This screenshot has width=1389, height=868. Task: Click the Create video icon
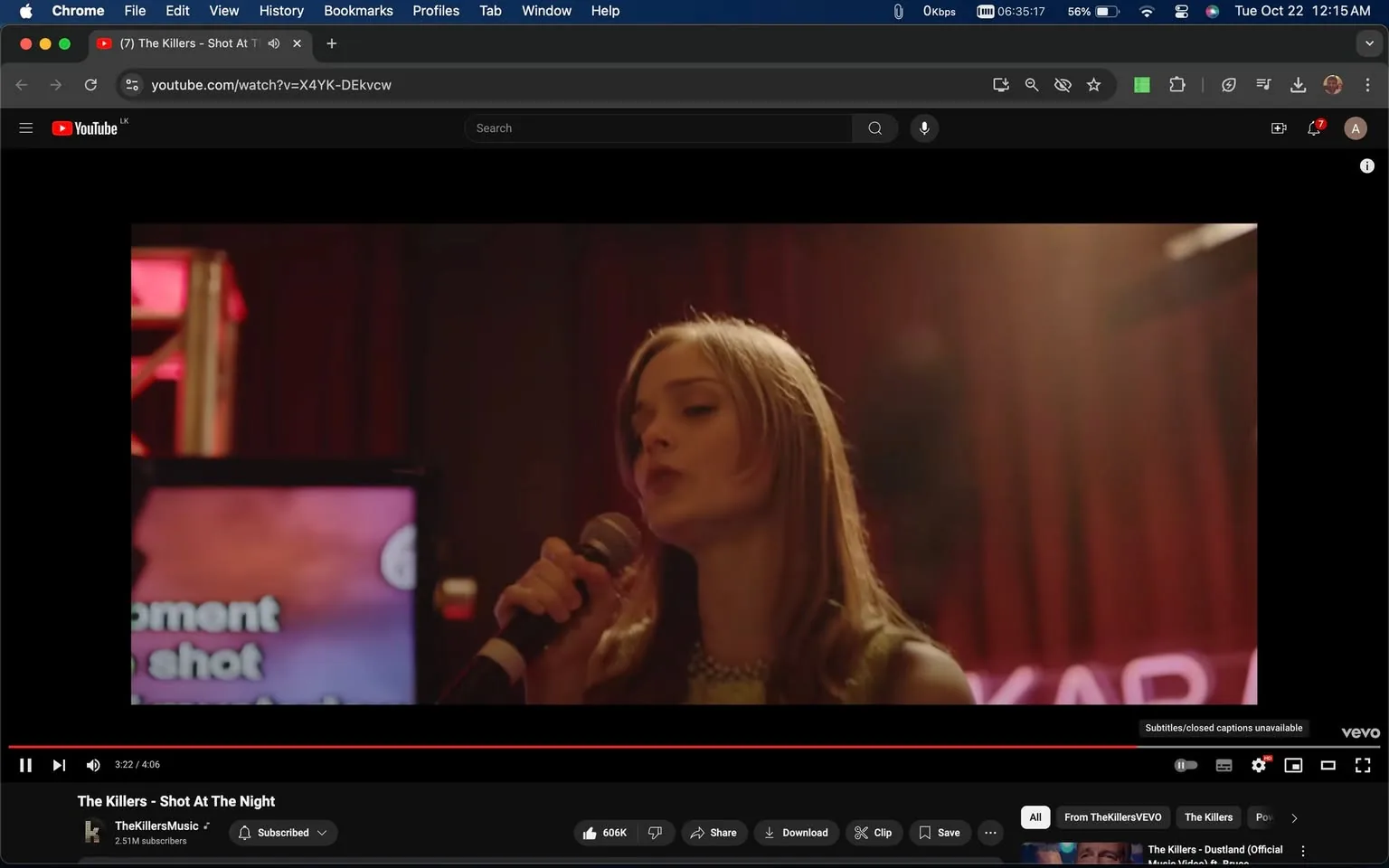pos(1278,127)
